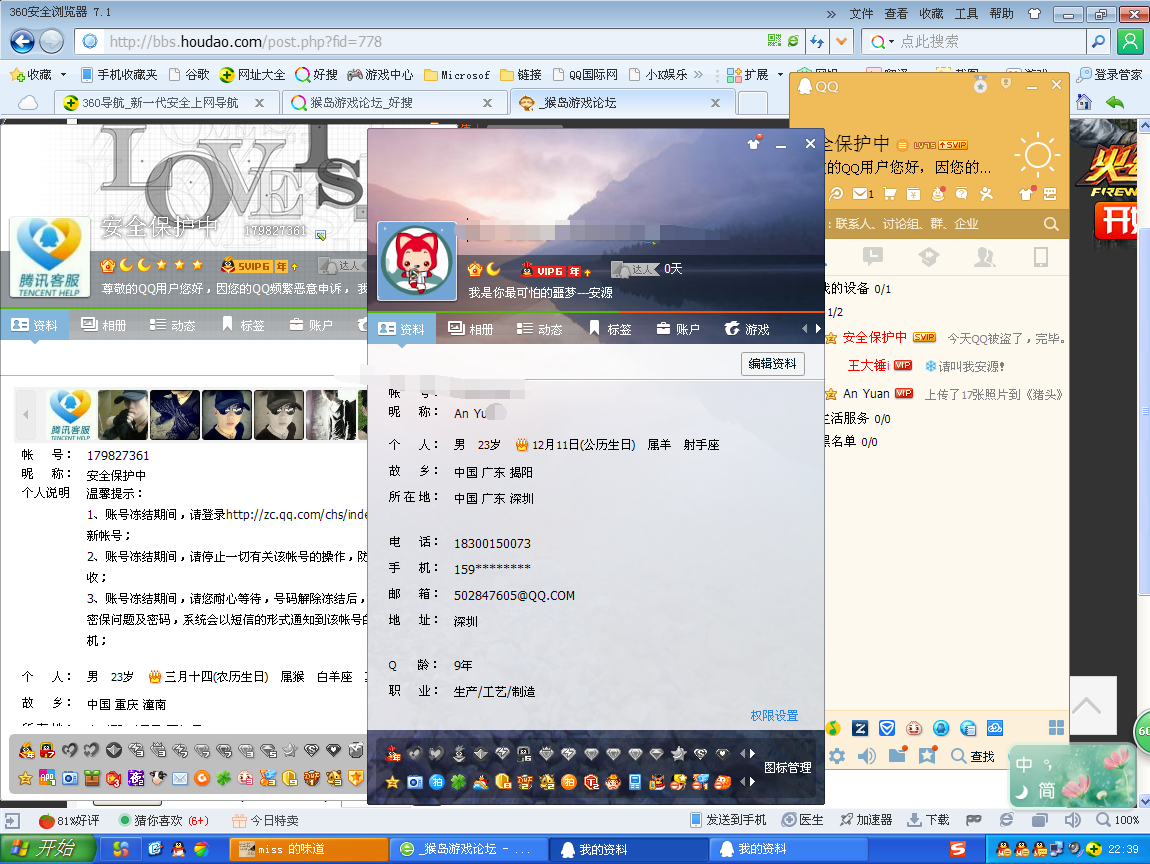Toggle 中 Chinese input mode on IME bar
This screenshot has height=864, width=1150.
tap(1024, 765)
